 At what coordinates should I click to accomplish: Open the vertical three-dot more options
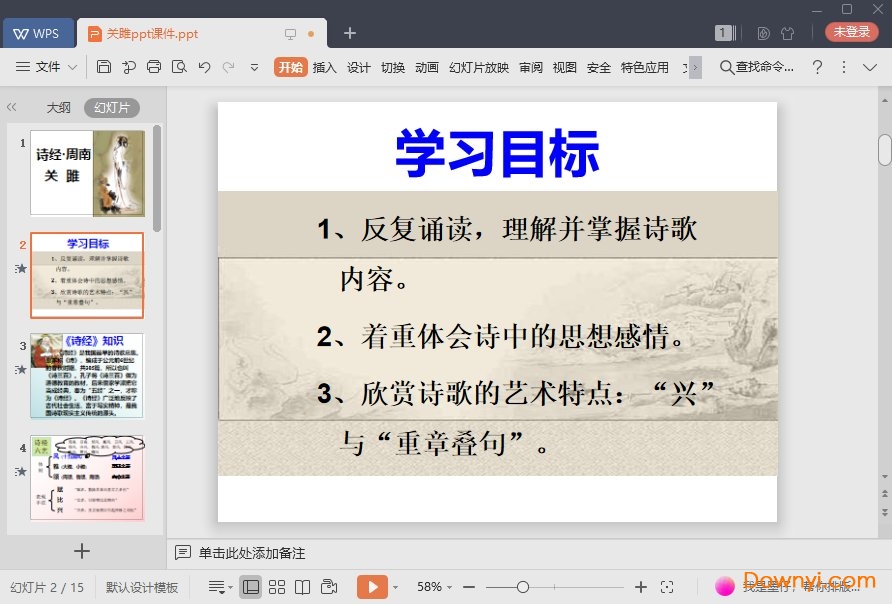[844, 67]
